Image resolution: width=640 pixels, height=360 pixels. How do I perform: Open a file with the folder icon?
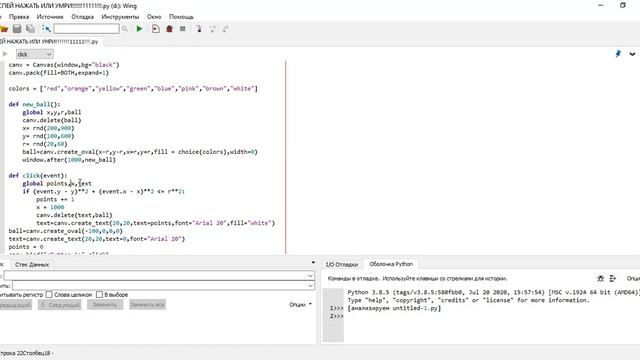(4, 29)
